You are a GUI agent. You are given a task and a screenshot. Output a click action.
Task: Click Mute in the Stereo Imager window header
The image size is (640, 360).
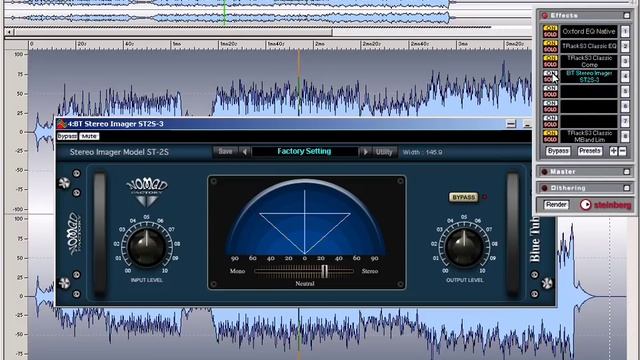89,136
